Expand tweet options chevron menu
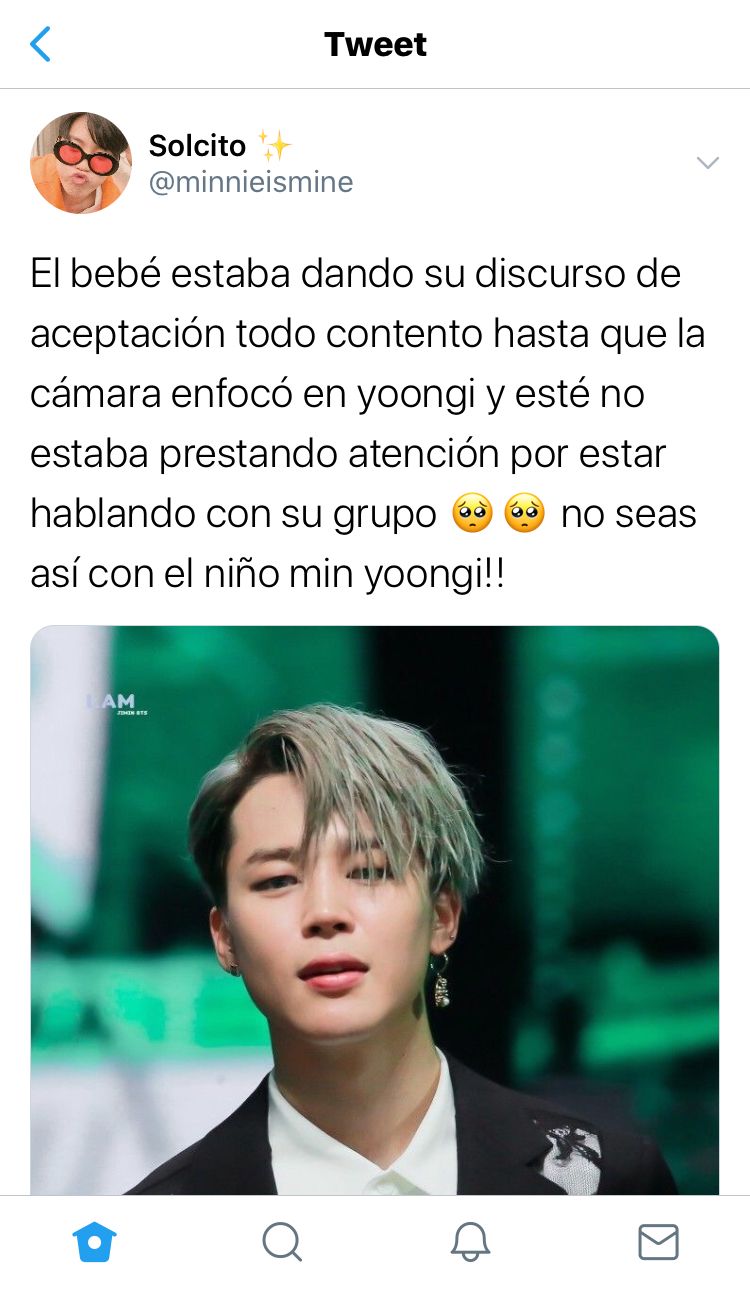 tap(708, 162)
